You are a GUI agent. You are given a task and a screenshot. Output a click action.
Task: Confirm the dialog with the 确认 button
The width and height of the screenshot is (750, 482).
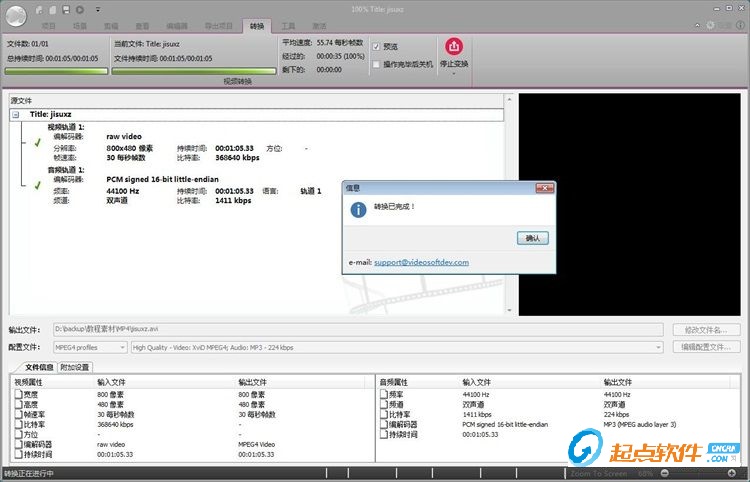point(532,238)
